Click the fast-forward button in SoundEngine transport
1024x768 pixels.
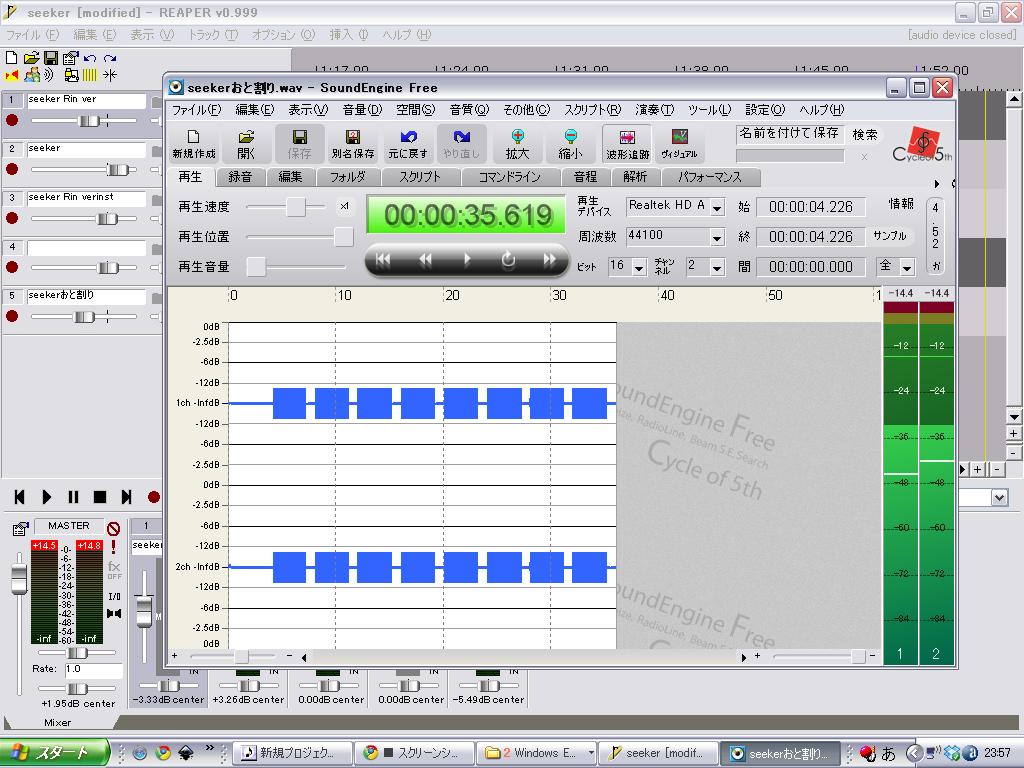click(x=550, y=260)
